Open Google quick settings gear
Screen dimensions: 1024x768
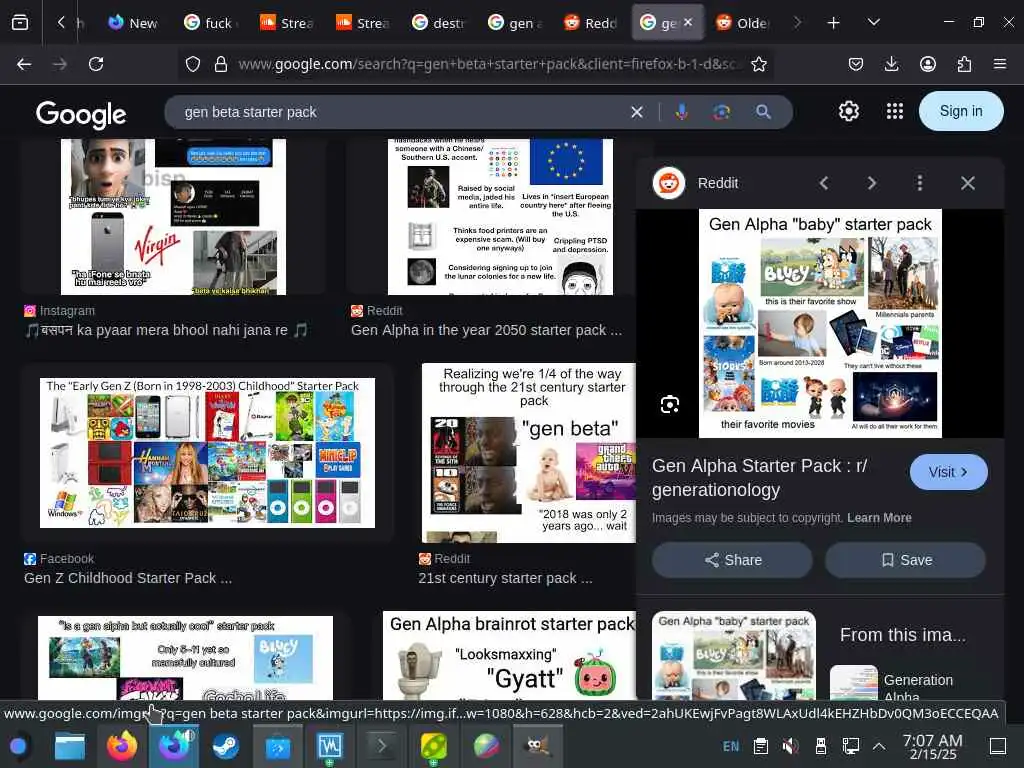click(848, 111)
